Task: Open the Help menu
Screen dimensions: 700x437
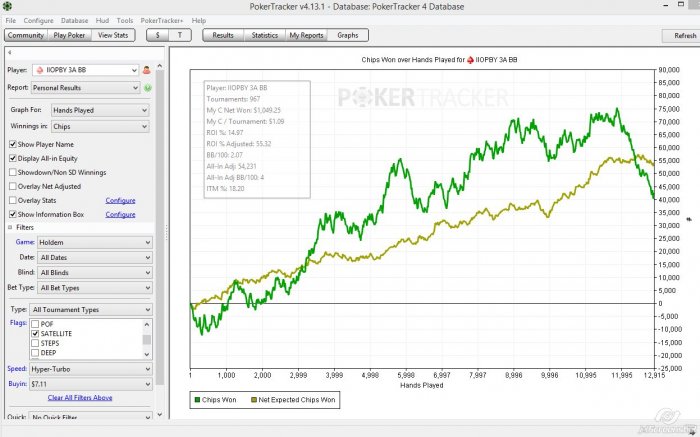Action: (x=199, y=21)
